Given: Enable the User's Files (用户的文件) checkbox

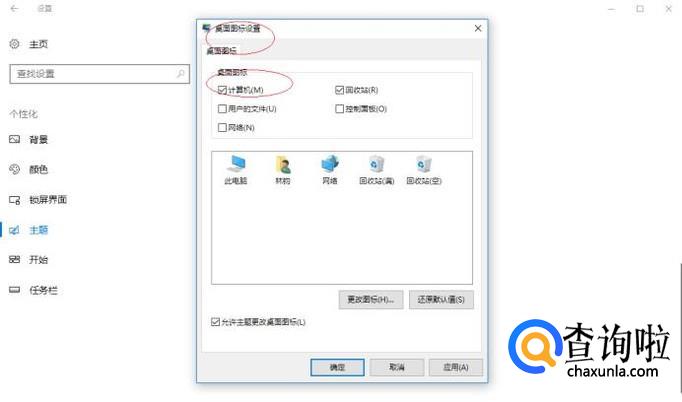Looking at the screenshot, I should pos(222,109).
